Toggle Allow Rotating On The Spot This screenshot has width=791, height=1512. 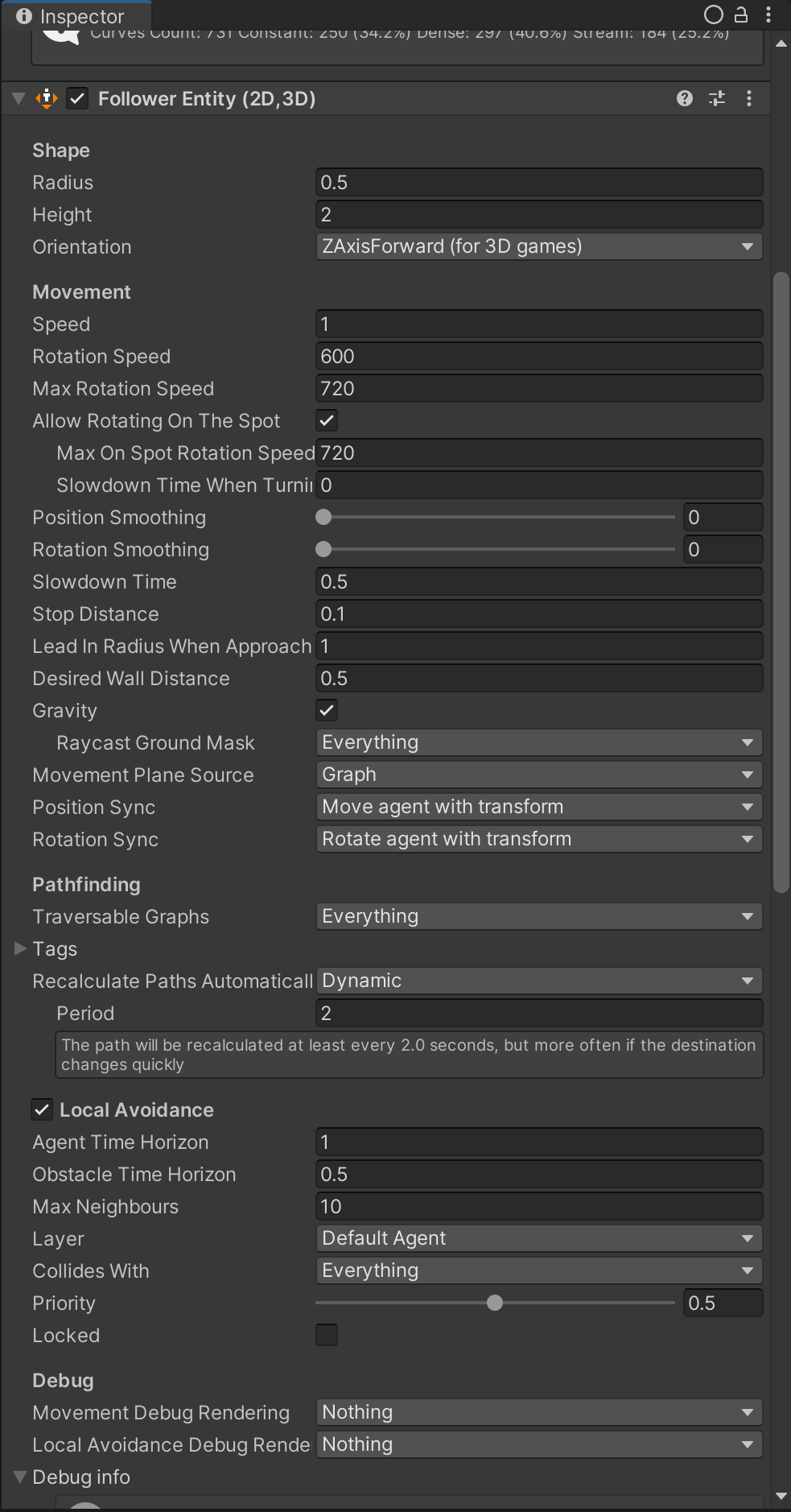click(327, 420)
